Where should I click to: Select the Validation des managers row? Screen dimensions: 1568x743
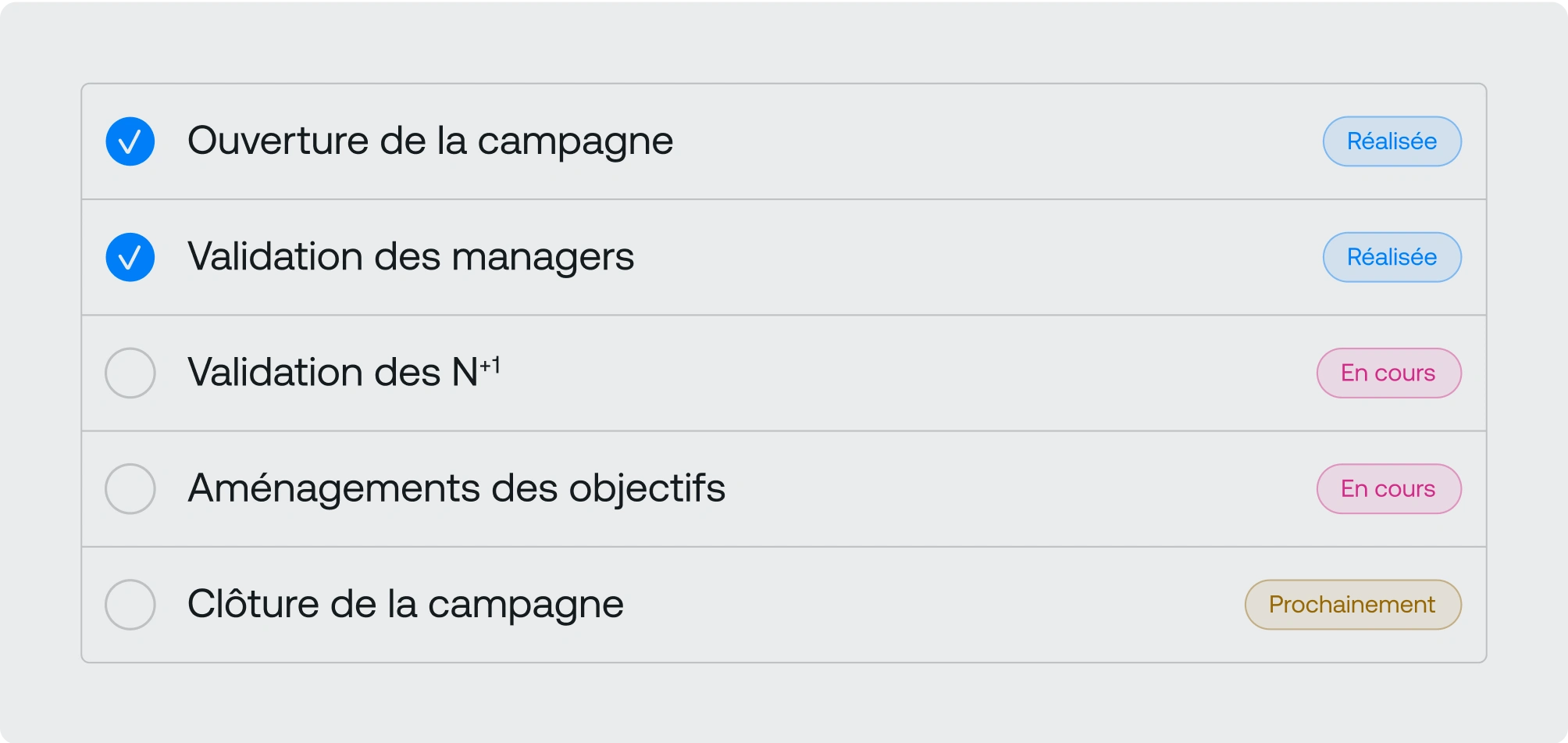(x=976, y=257)
